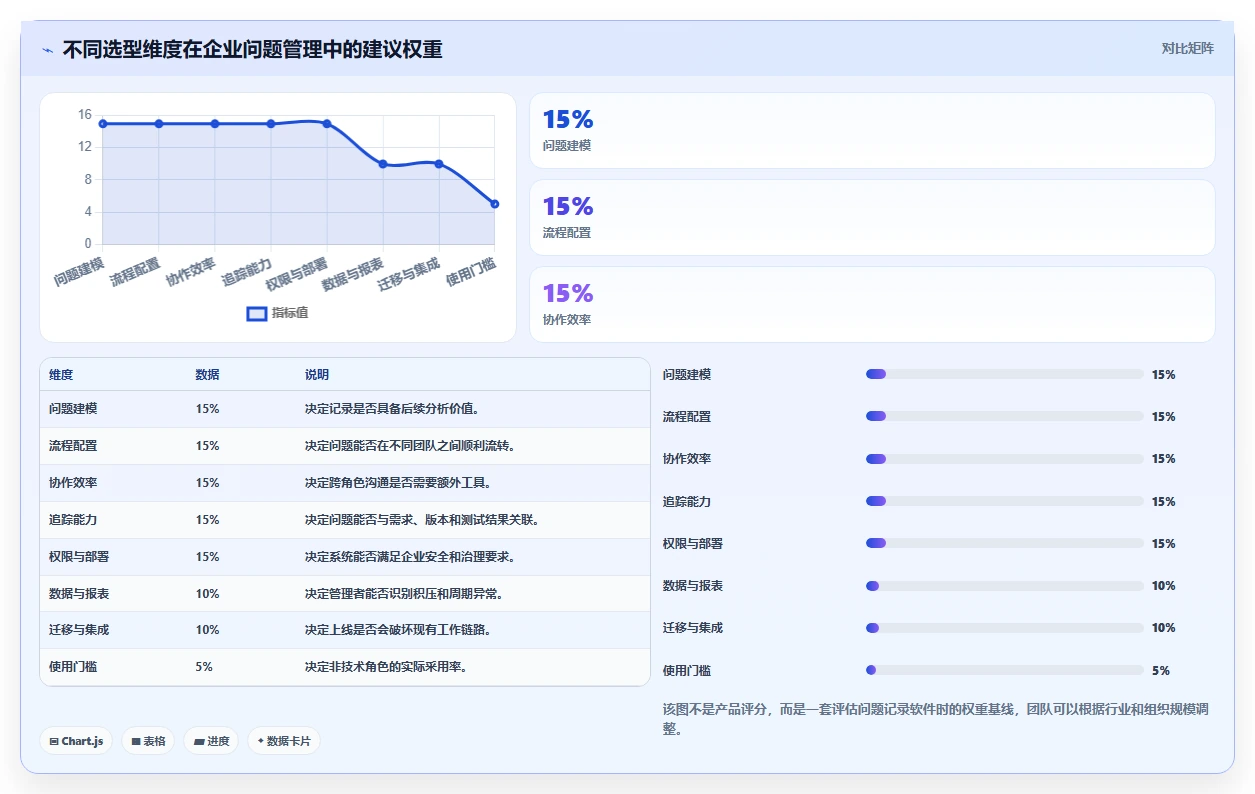Click the 数据与报表 data point on chart
The height and width of the screenshot is (794, 1255).
coord(383,164)
